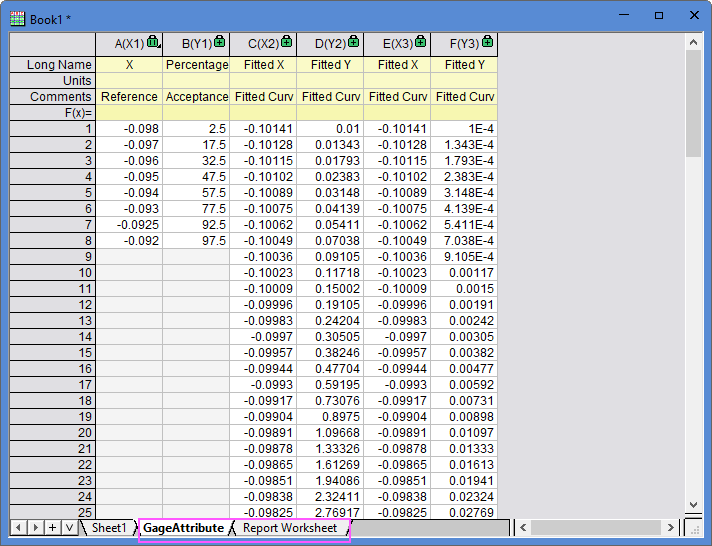Select cell with value 1E-4
The height and width of the screenshot is (546, 712).
[464, 129]
